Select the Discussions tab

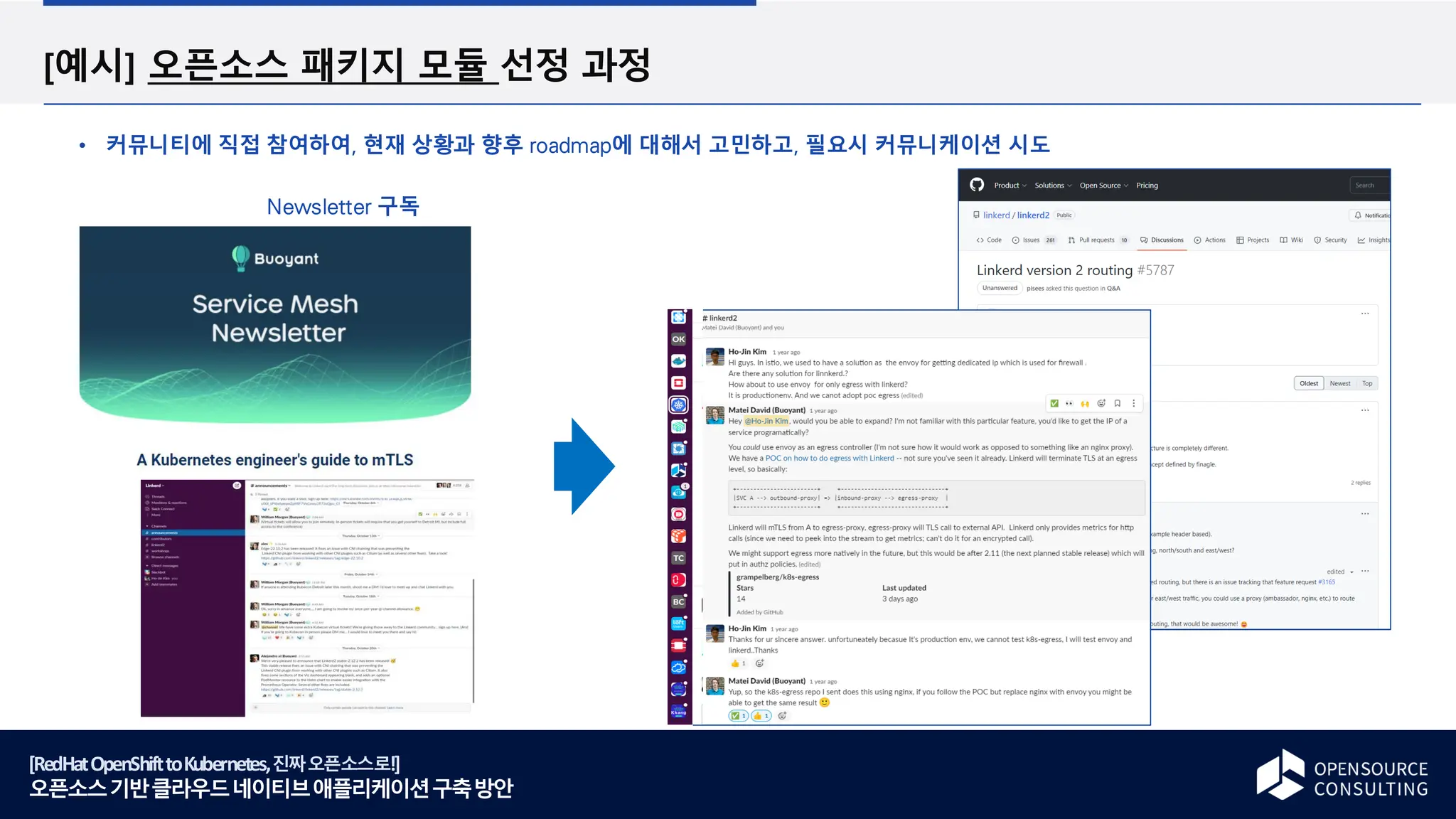pos(1162,240)
